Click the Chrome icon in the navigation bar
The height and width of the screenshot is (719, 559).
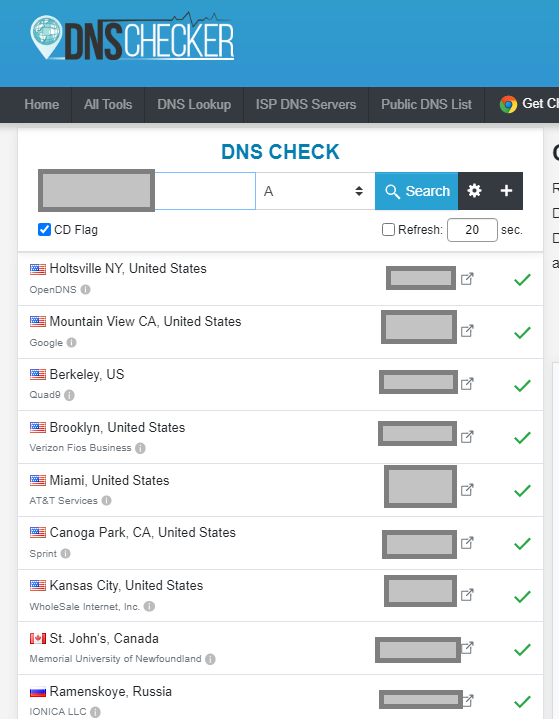click(x=508, y=105)
